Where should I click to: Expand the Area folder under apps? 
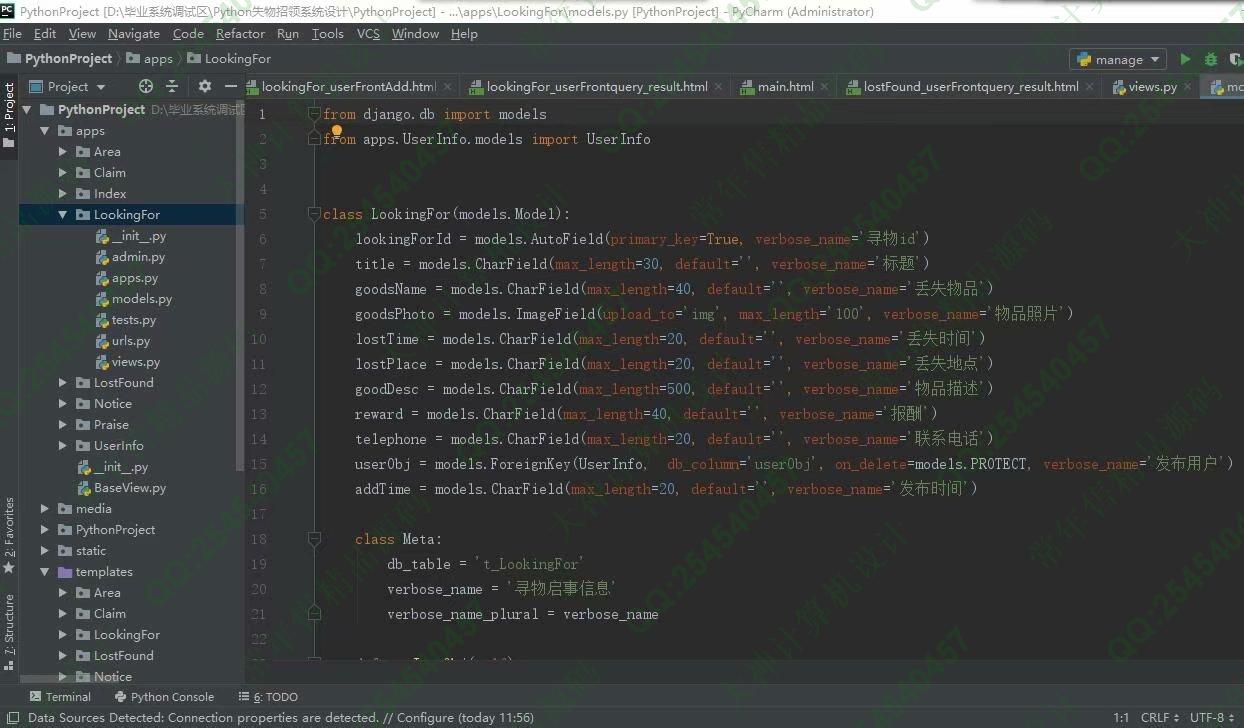(x=63, y=152)
